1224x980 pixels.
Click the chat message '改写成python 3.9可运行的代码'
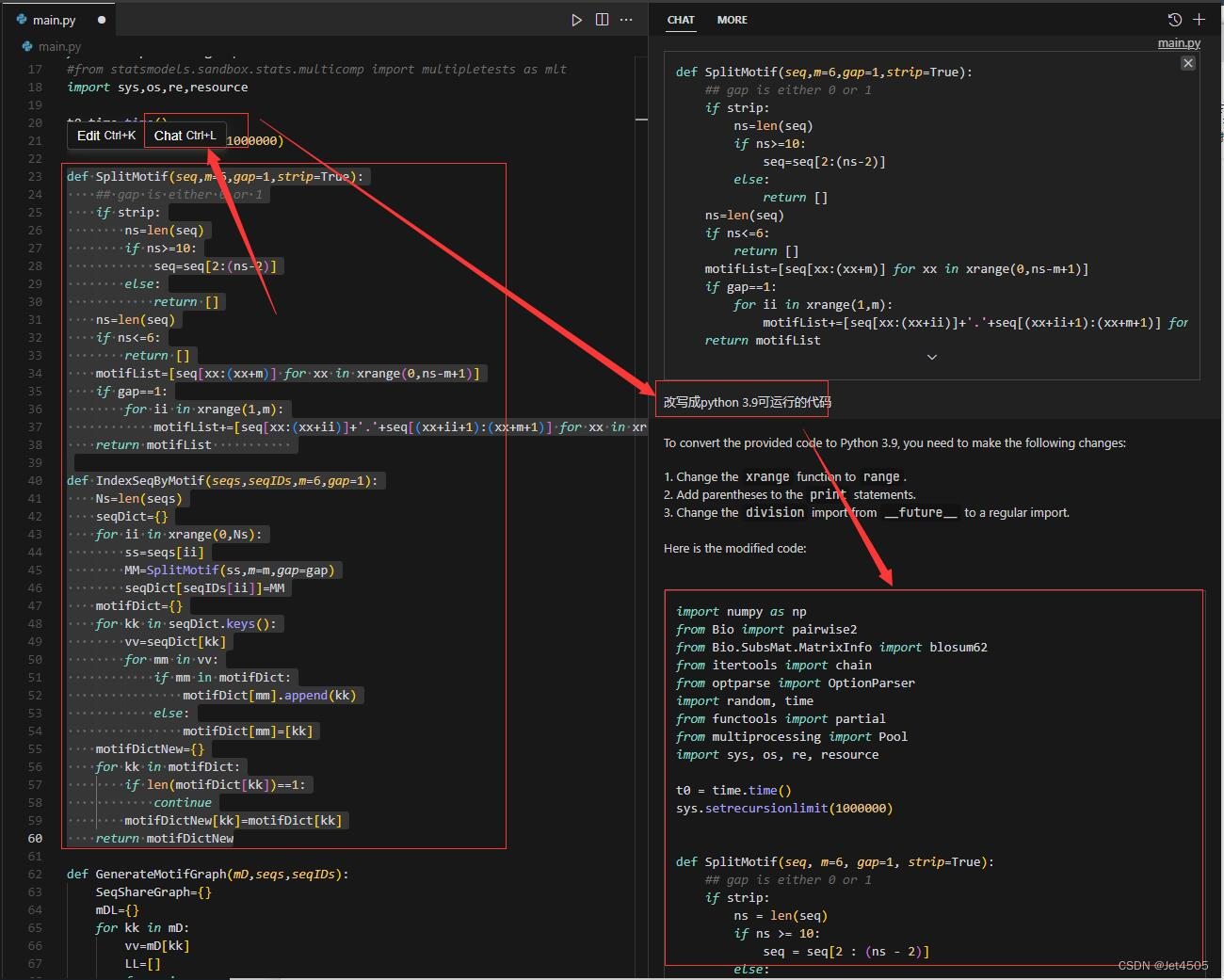(x=748, y=402)
